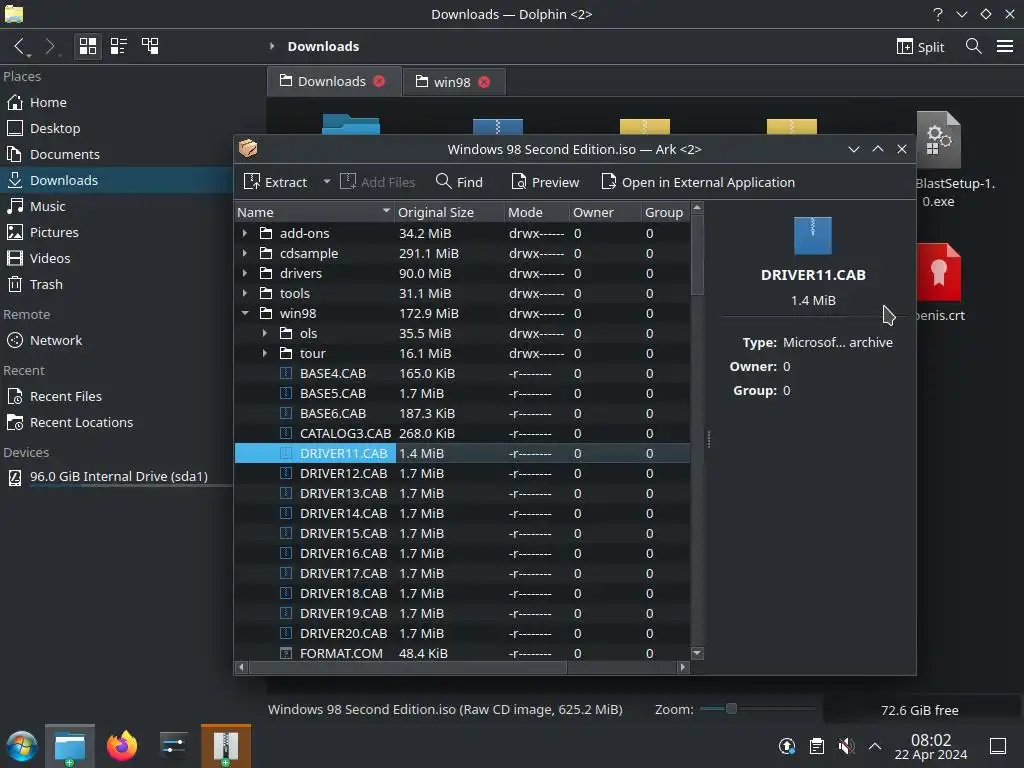Select CATALOG3.CAB file
This screenshot has height=768, width=1024.
tap(462, 434)
